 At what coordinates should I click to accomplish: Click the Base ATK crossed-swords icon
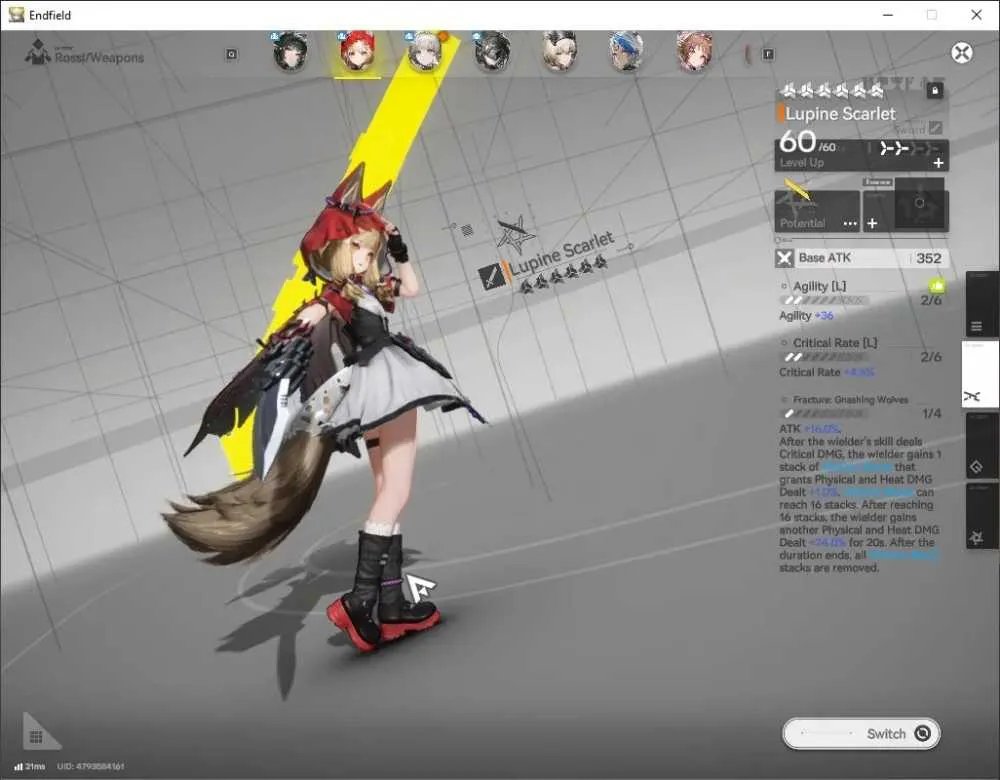[x=784, y=258]
